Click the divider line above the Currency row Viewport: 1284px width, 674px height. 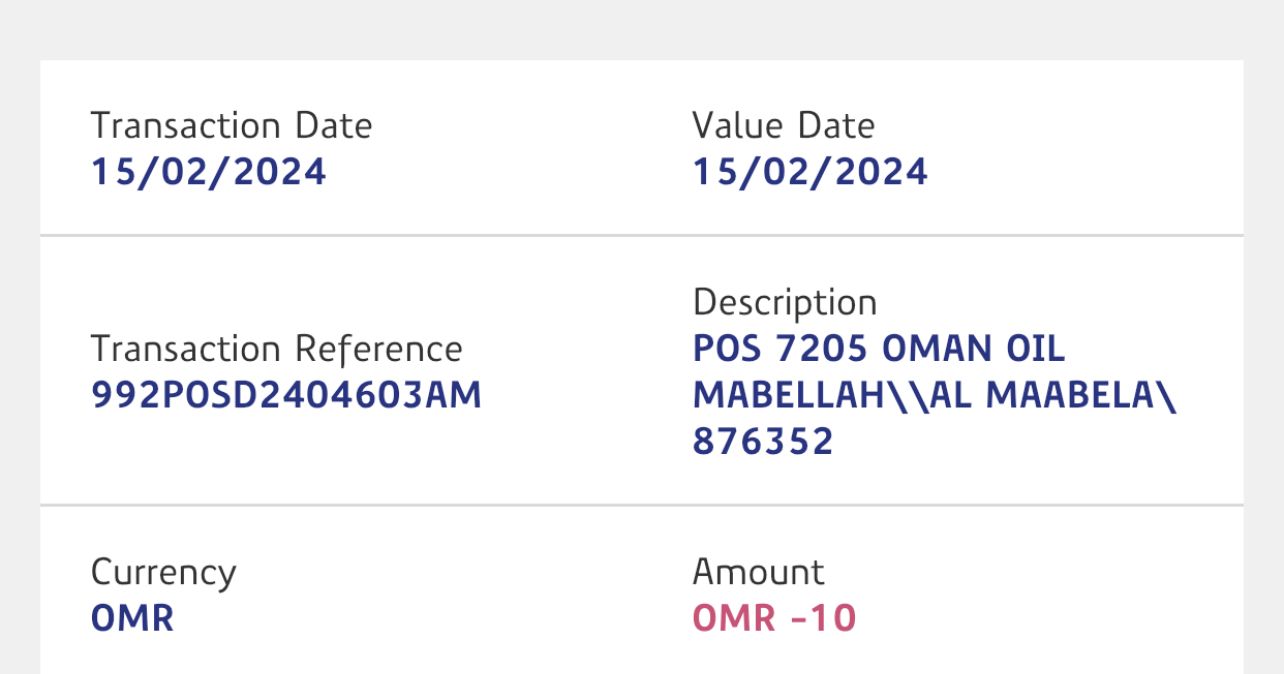click(x=641, y=505)
